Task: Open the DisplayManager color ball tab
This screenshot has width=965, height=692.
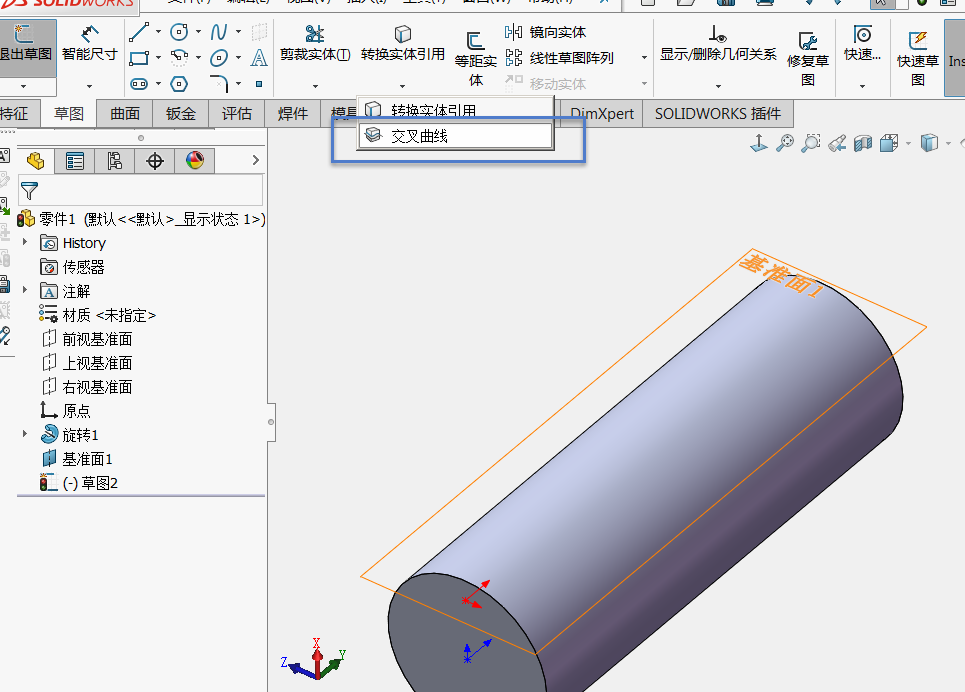Action: pyautogui.click(x=194, y=161)
